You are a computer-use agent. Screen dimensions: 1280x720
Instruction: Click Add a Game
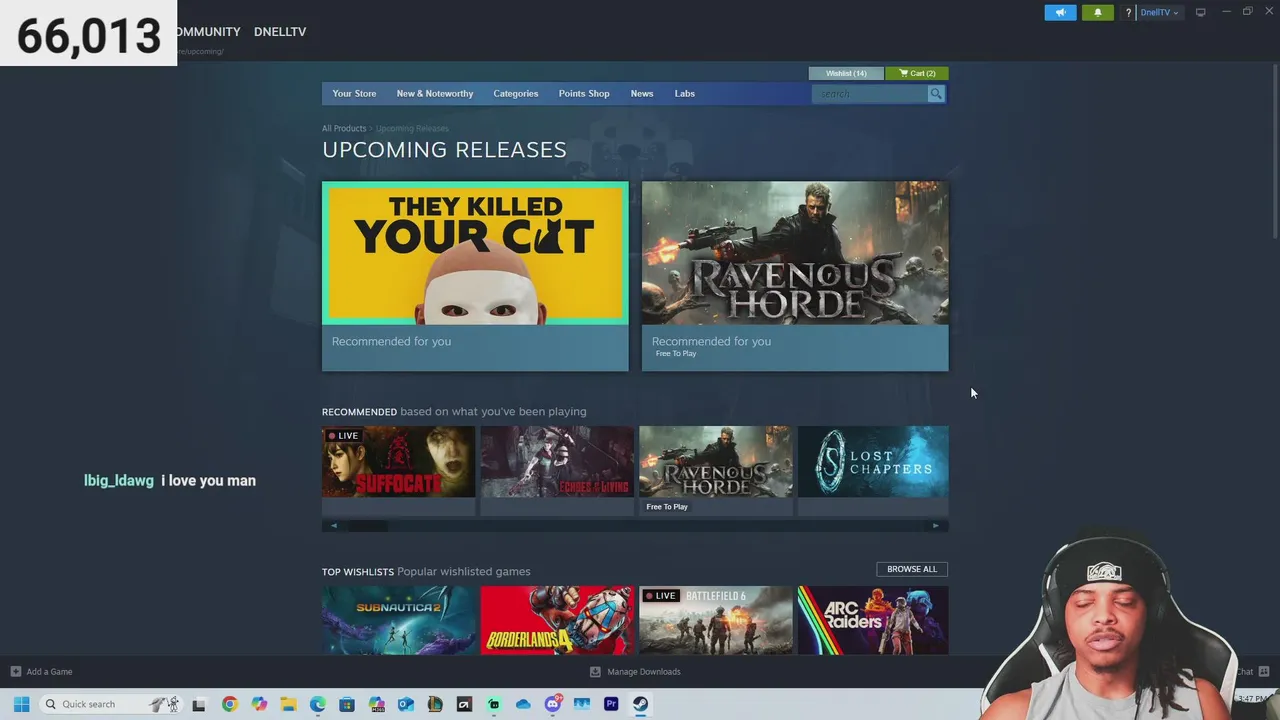coord(41,672)
